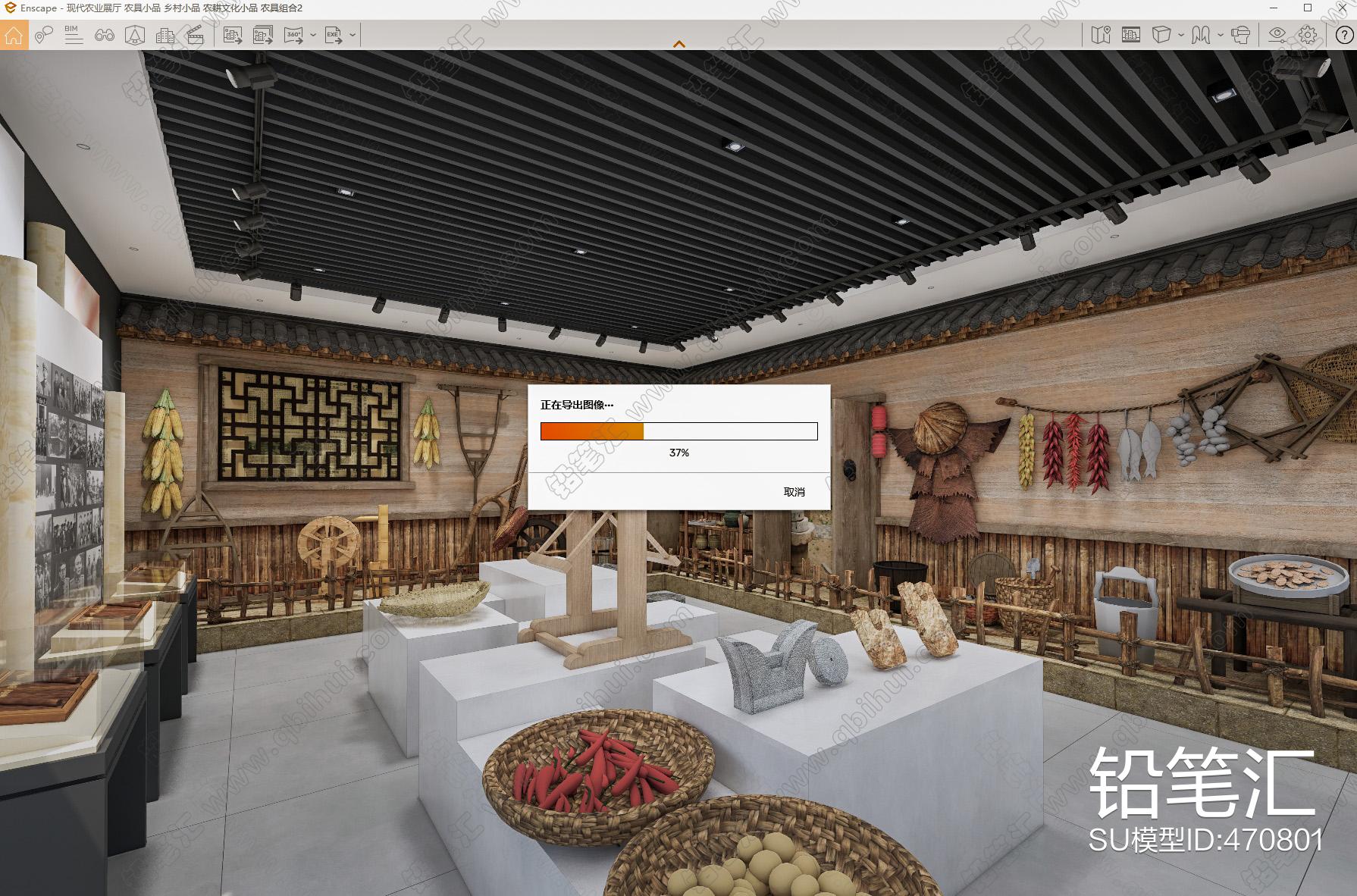The image size is (1357, 896).
Task: Expand the projection cube dropdown arrow
Action: (x=1181, y=35)
